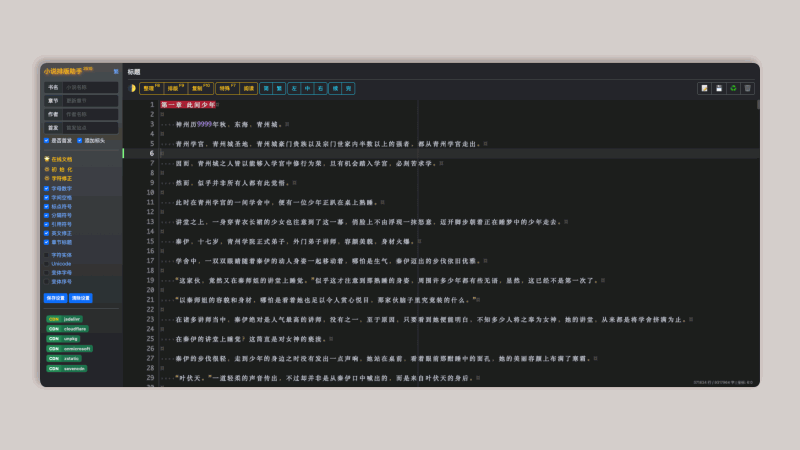Click the 复制 F10 toolbar button
This screenshot has height=450, width=800.
tap(201, 88)
